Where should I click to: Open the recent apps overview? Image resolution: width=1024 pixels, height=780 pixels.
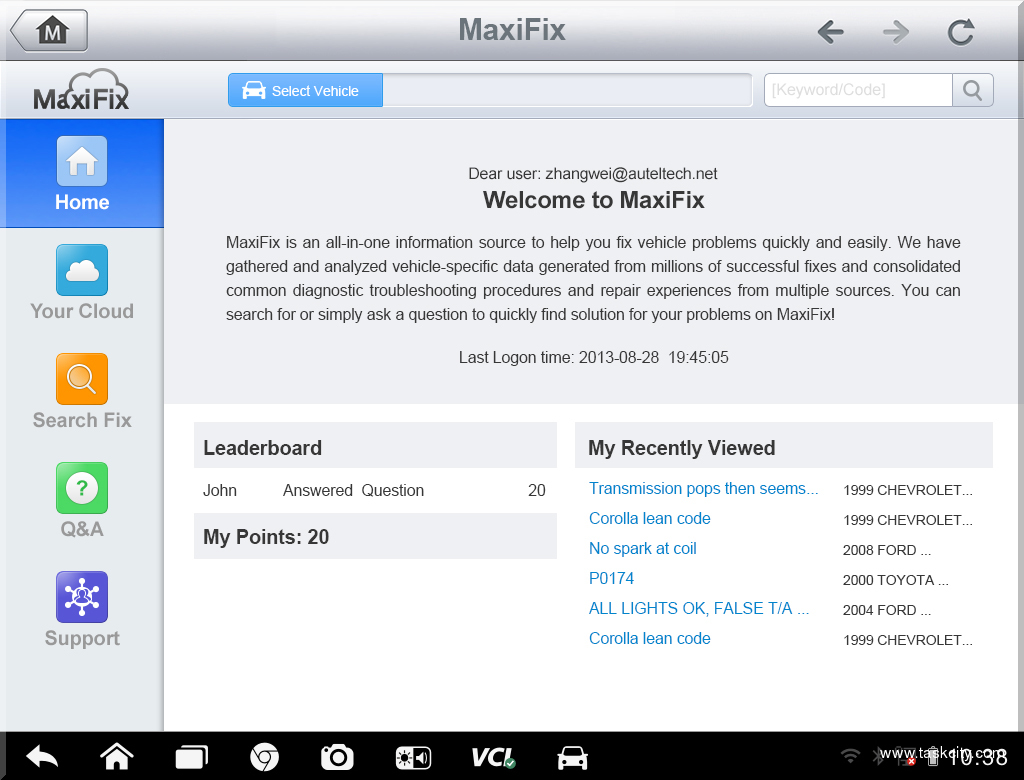[191, 757]
